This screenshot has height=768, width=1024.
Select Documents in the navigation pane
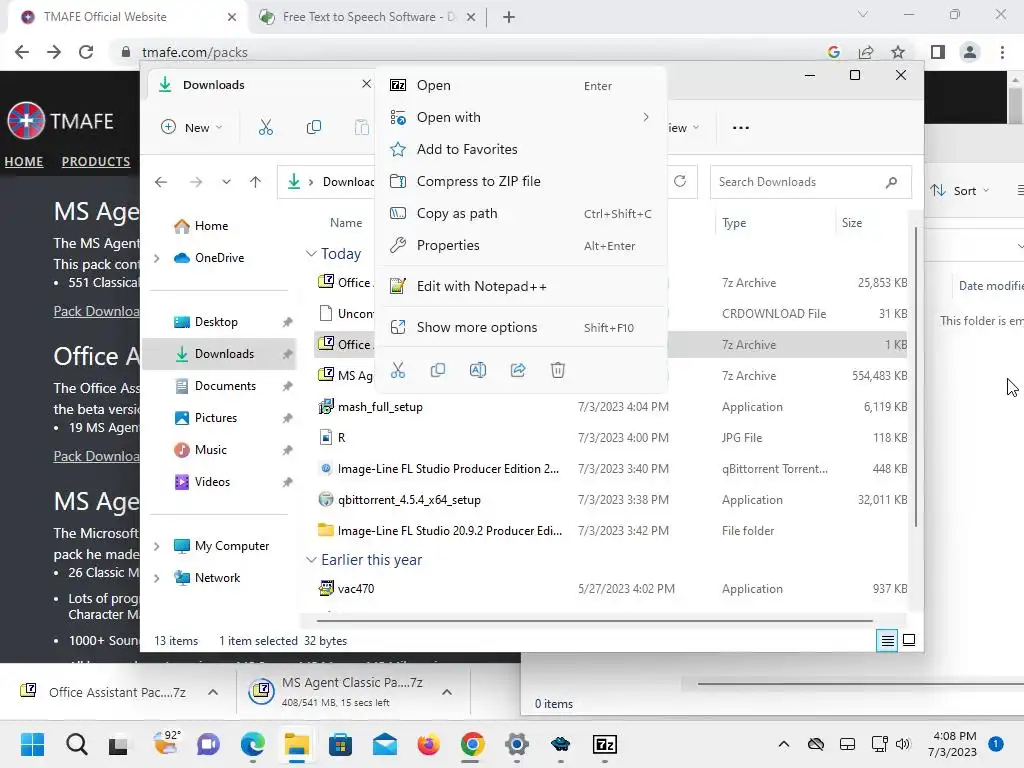point(220,386)
